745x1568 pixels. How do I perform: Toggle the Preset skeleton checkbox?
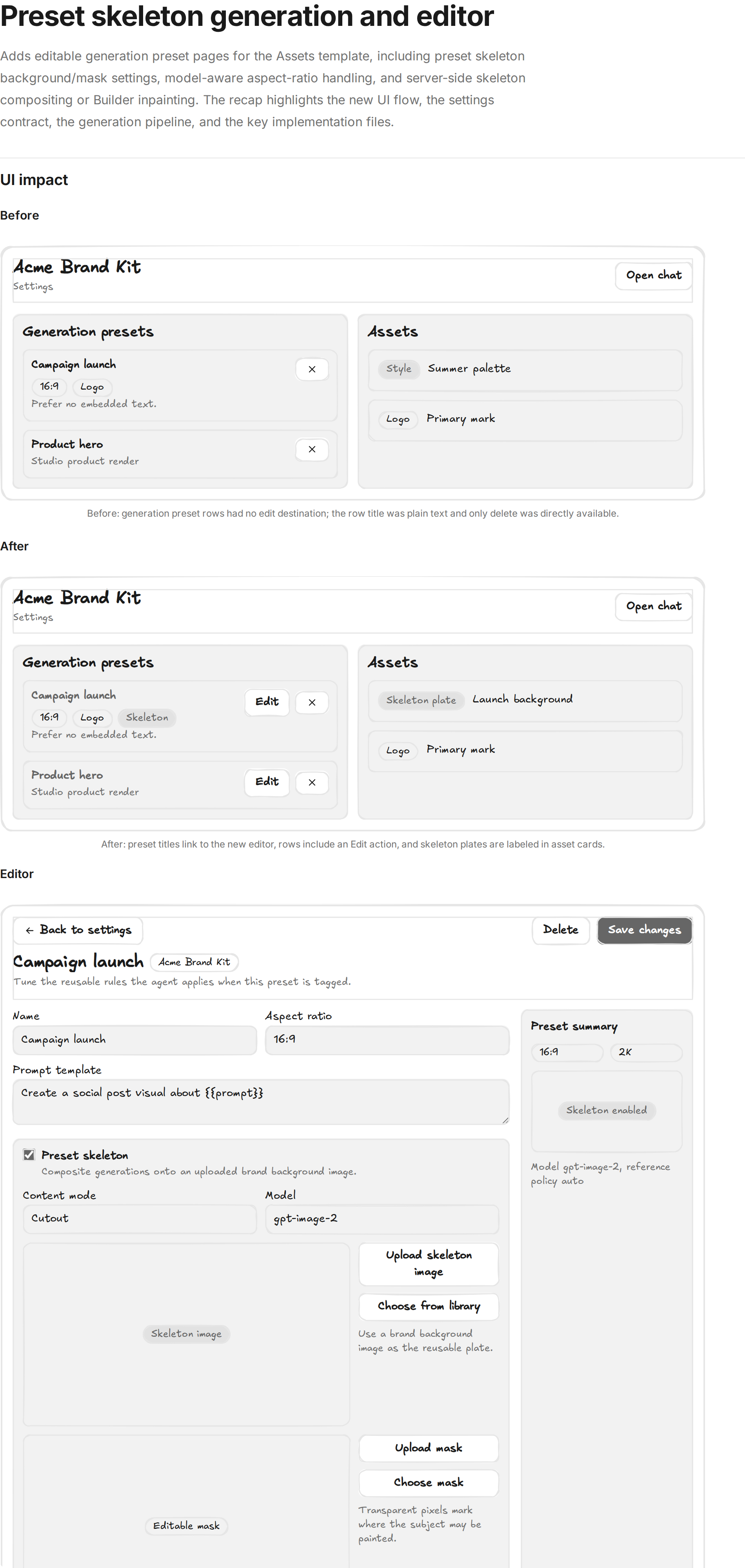(x=29, y=1155)
